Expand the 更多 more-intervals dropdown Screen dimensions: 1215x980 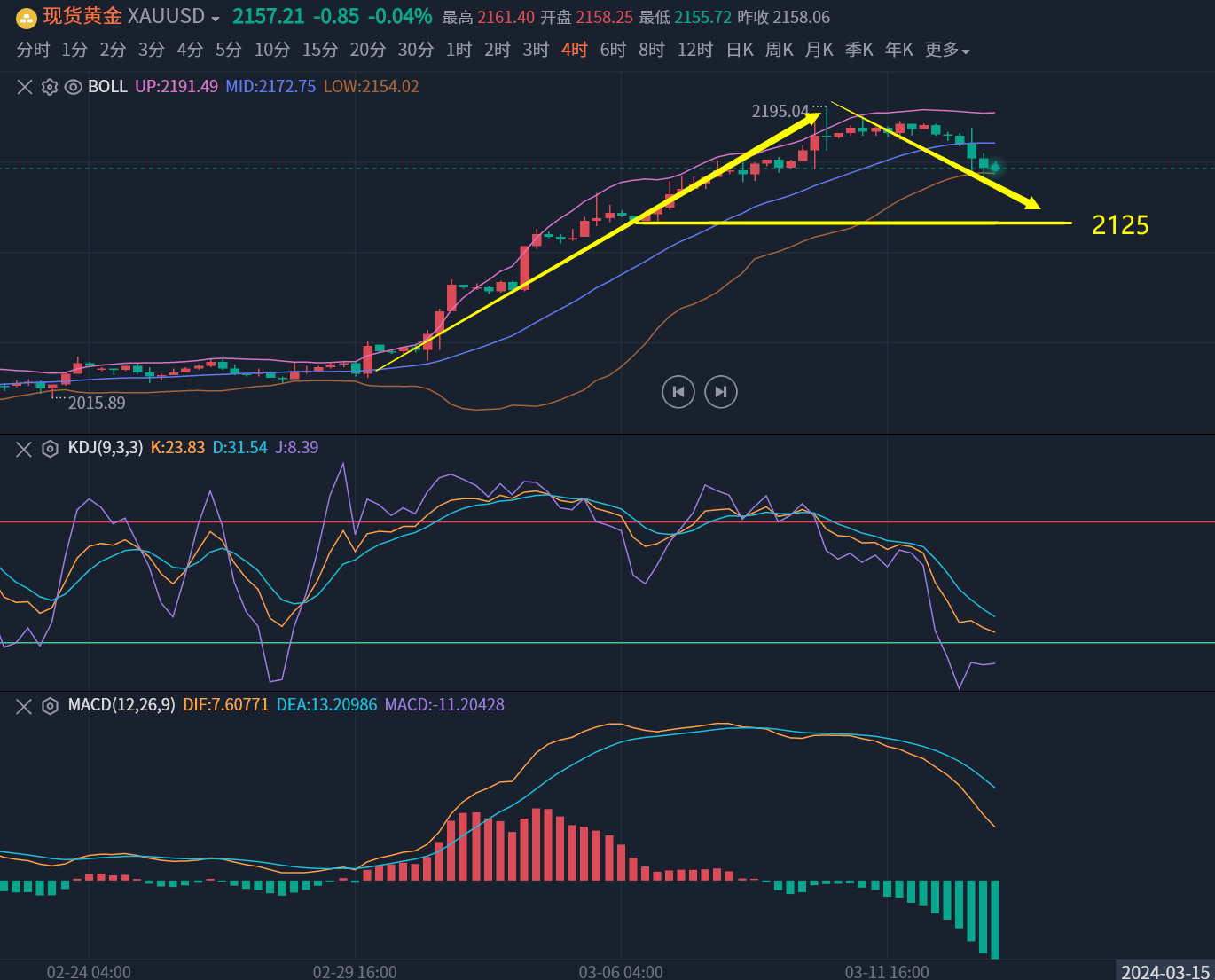tap(947, 50)
